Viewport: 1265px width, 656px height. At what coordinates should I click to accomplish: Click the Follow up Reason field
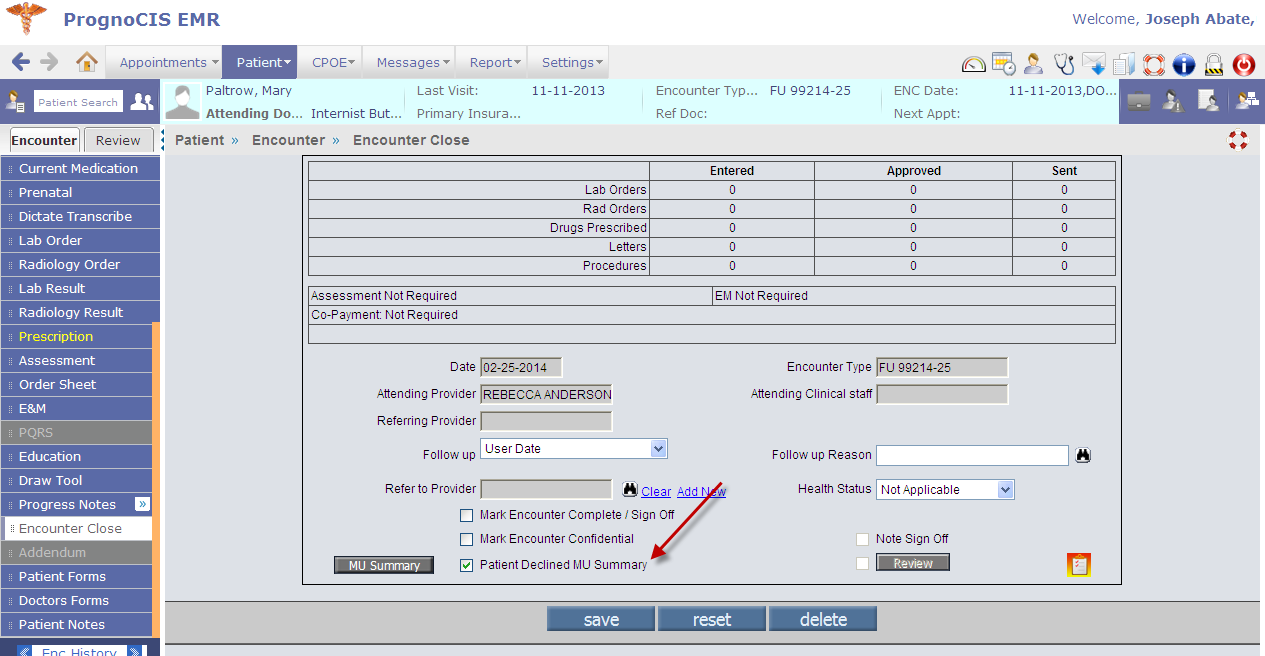pyautogui.click(x=973, y=455)
